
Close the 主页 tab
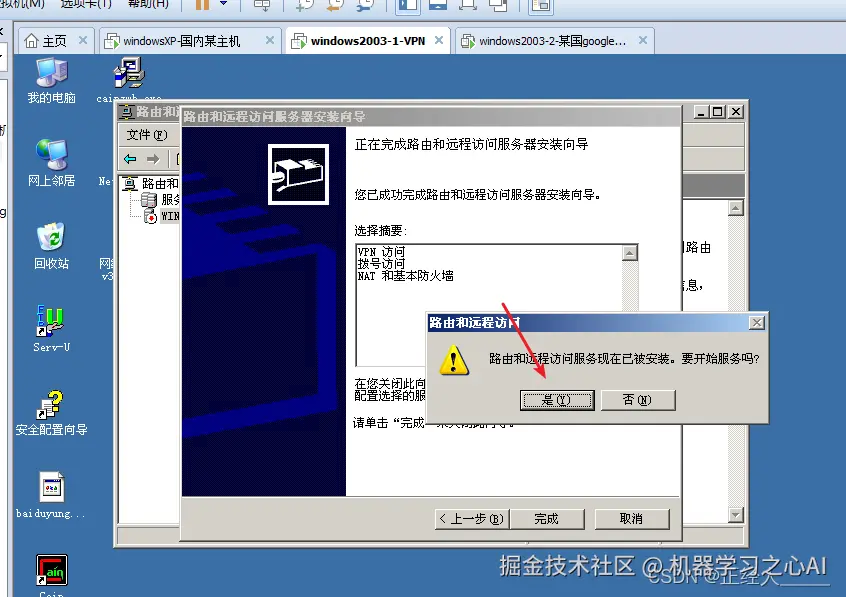83,40
